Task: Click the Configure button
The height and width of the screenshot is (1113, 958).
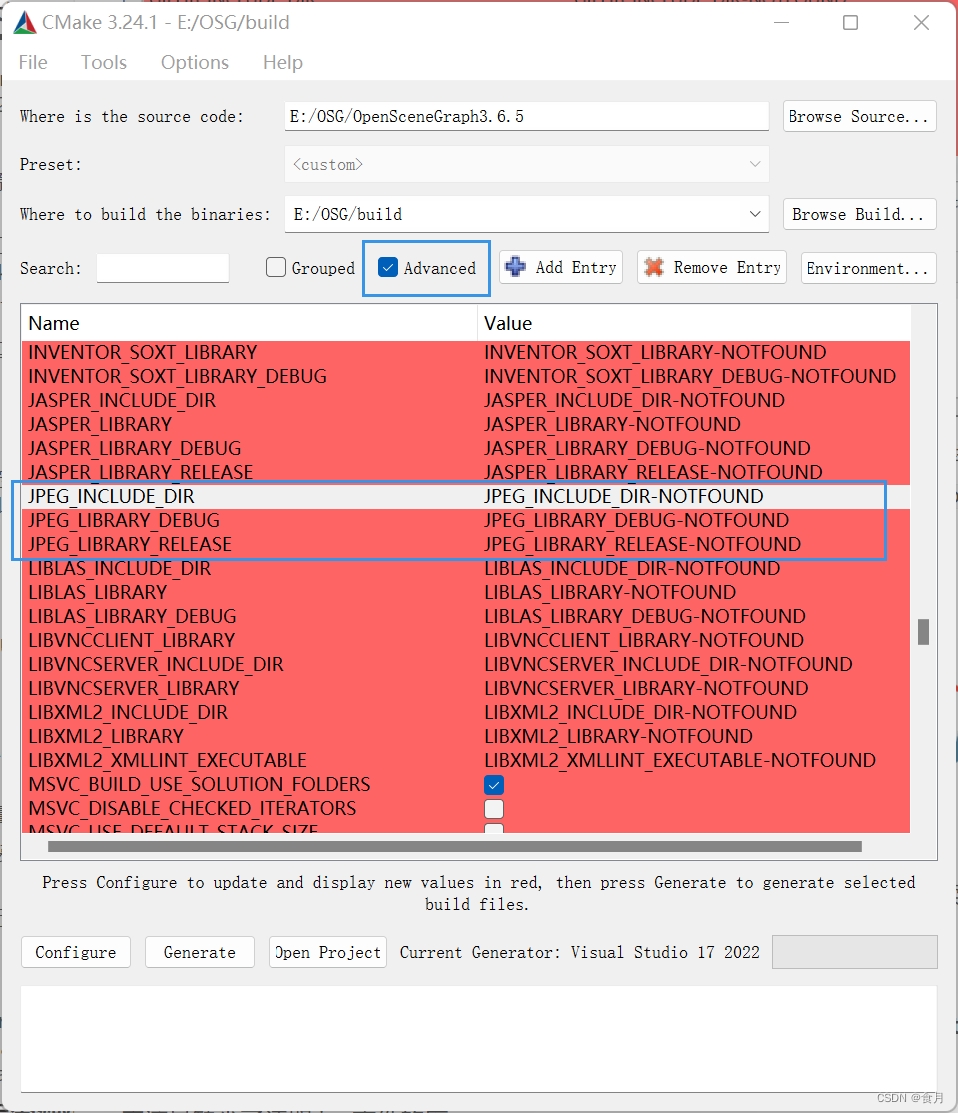Action: click(x=76, y=953)
